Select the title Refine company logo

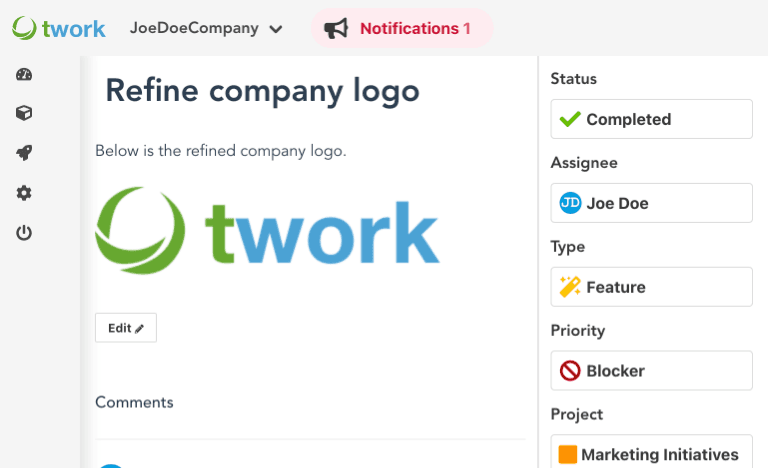pyautogui.click(x=263, y=91)
